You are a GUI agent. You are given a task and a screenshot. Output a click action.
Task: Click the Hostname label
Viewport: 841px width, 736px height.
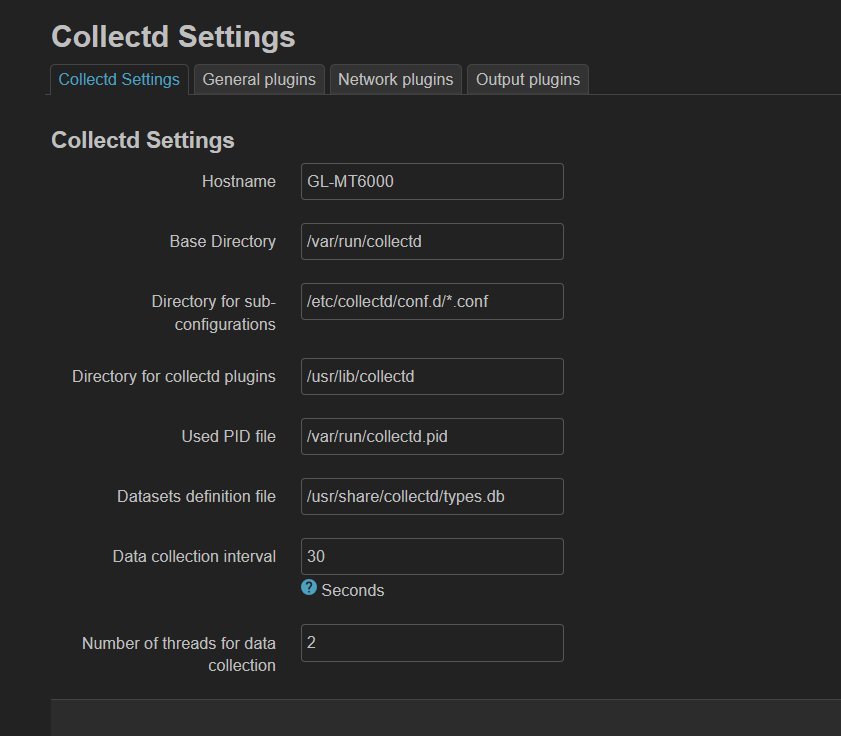pos(239,181)
